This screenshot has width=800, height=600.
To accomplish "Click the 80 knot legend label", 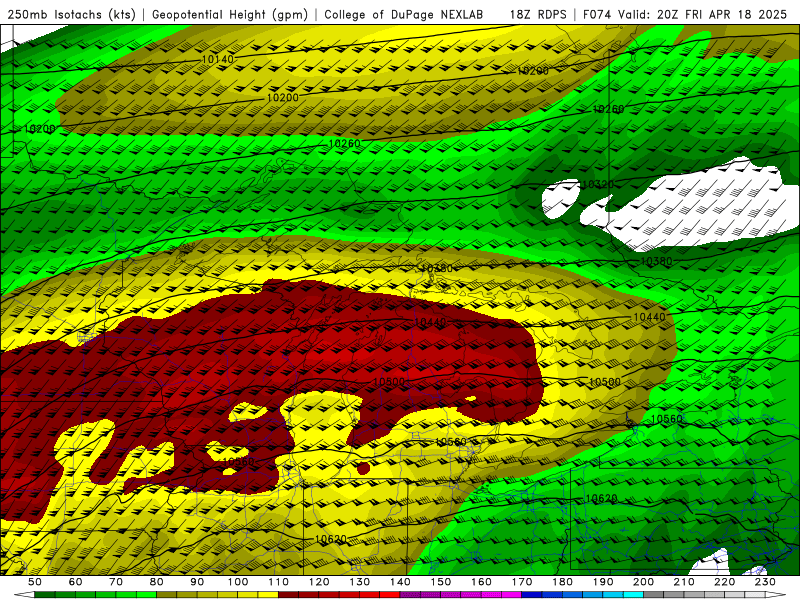I will point(157,582).
